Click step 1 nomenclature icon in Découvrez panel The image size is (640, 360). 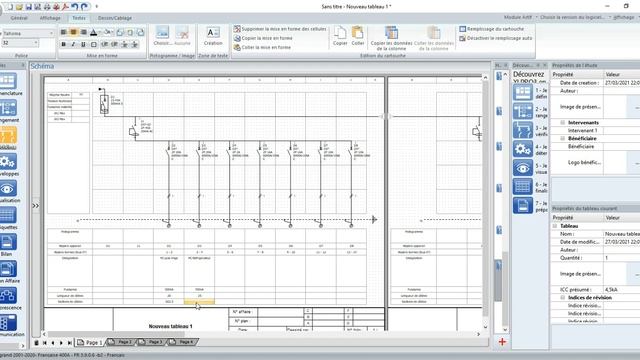click(x=523, y=92)
